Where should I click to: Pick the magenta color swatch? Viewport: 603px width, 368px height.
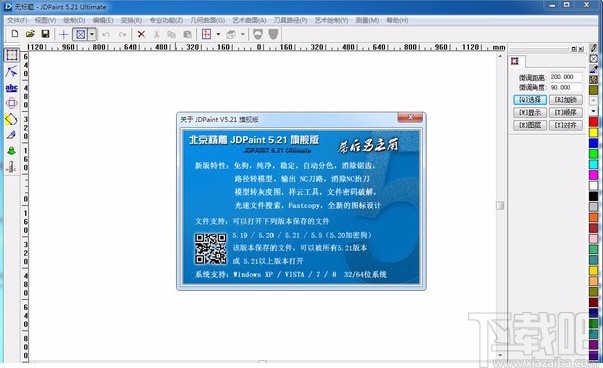pos(593,175)
